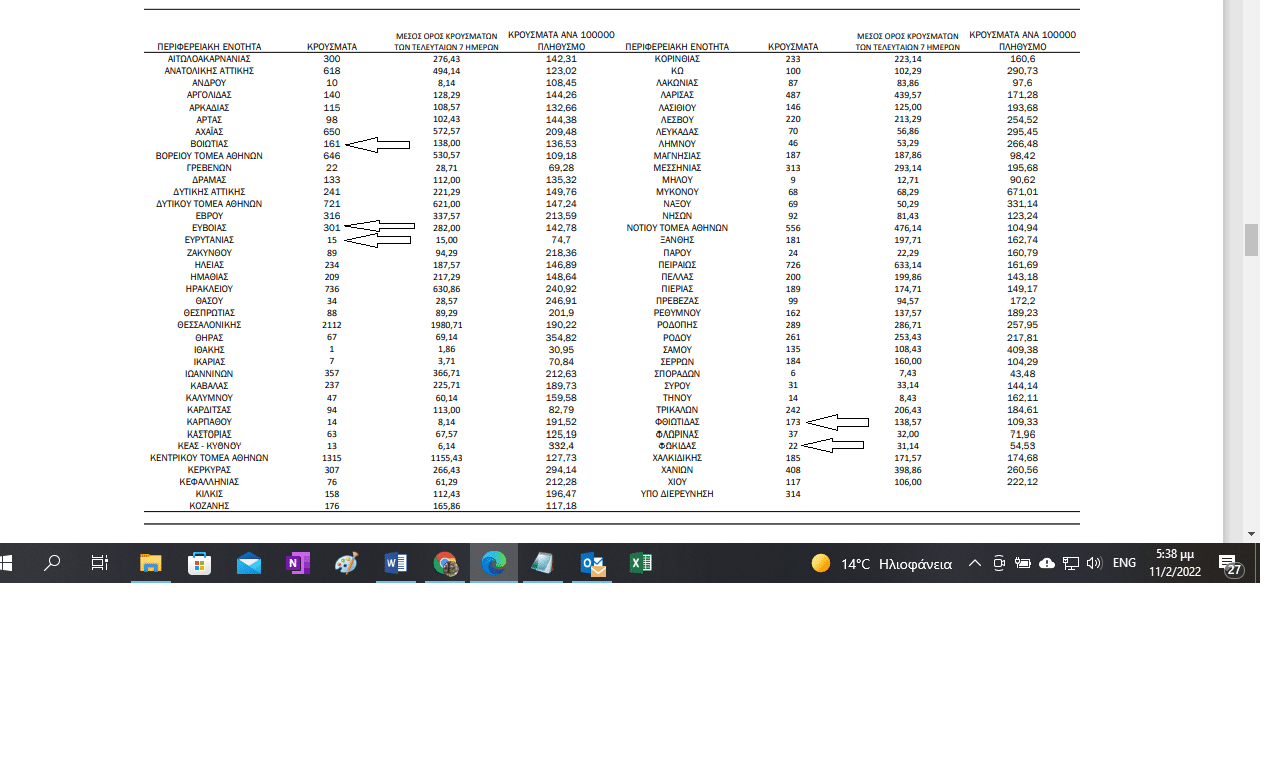Click the taskbar search magnifier

click(x=52, y=564)
